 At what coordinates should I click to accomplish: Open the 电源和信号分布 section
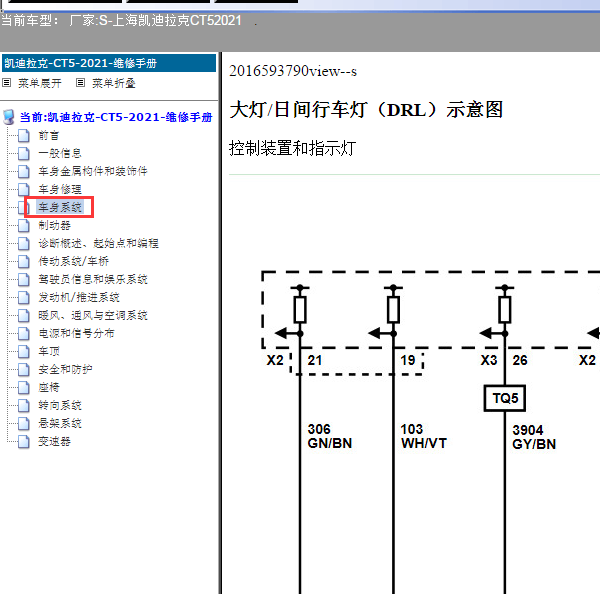pos(76,333)
